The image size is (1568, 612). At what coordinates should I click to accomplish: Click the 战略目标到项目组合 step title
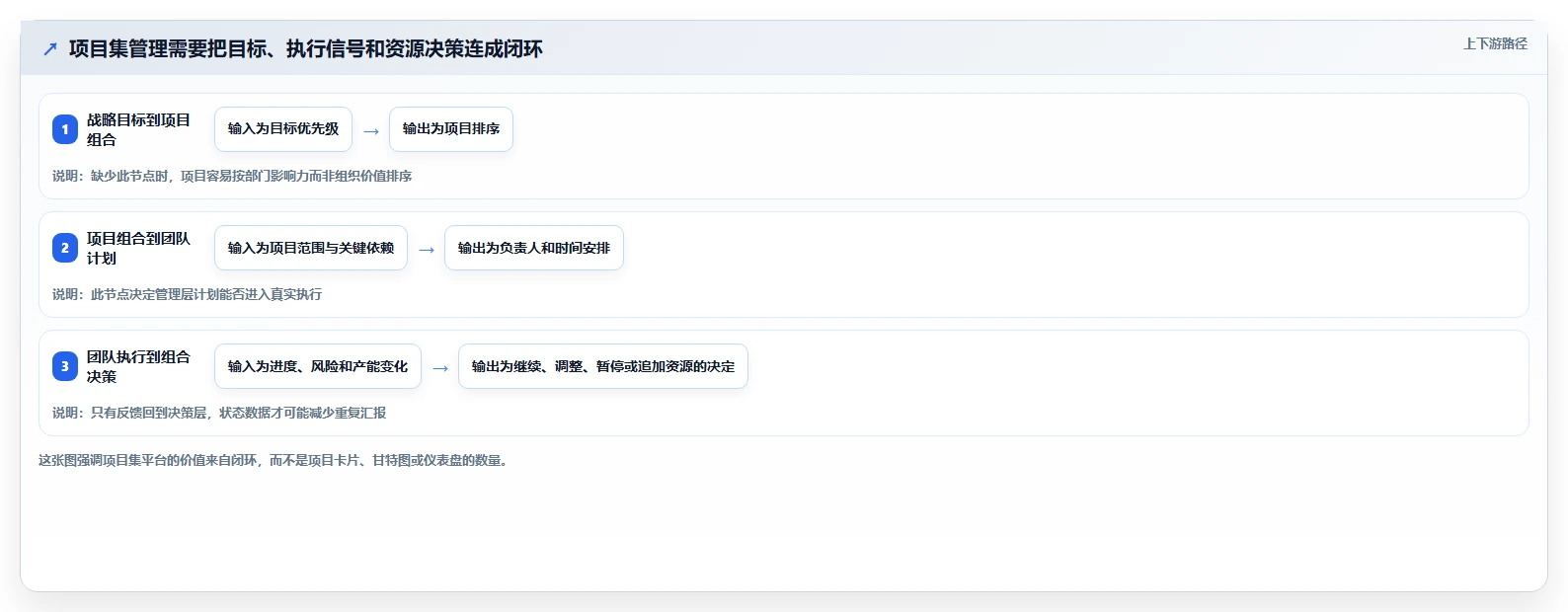click(138, 129)
